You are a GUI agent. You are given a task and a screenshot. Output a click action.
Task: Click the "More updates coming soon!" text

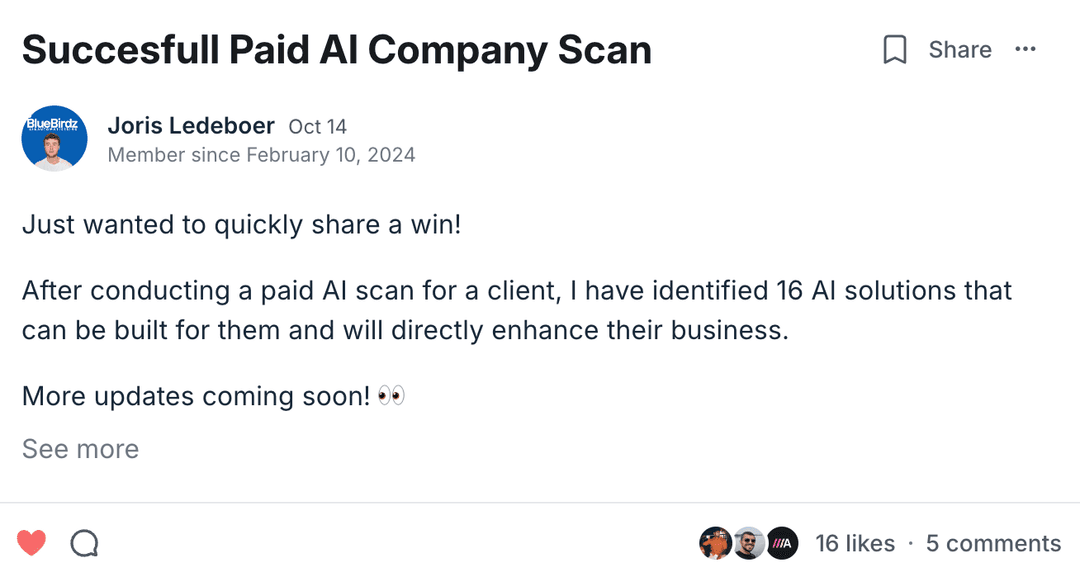point(196,396)
